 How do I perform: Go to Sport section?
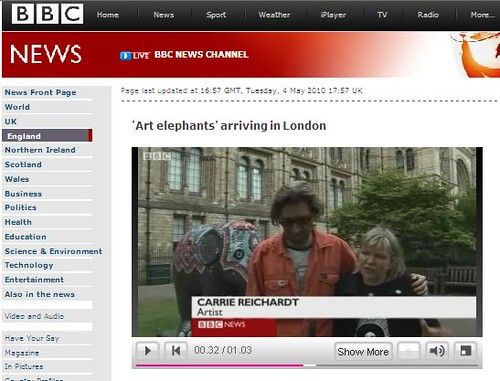pos(216,15)
